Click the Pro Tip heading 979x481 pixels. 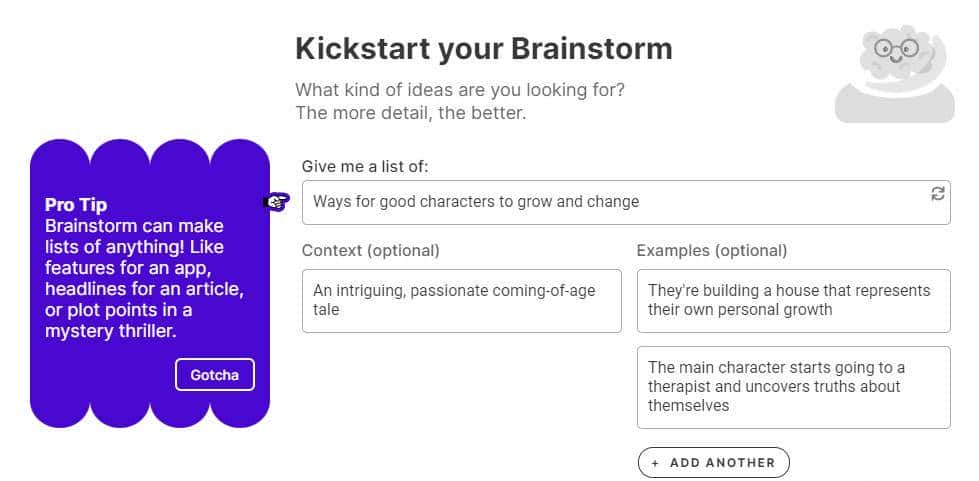[76, 205]
